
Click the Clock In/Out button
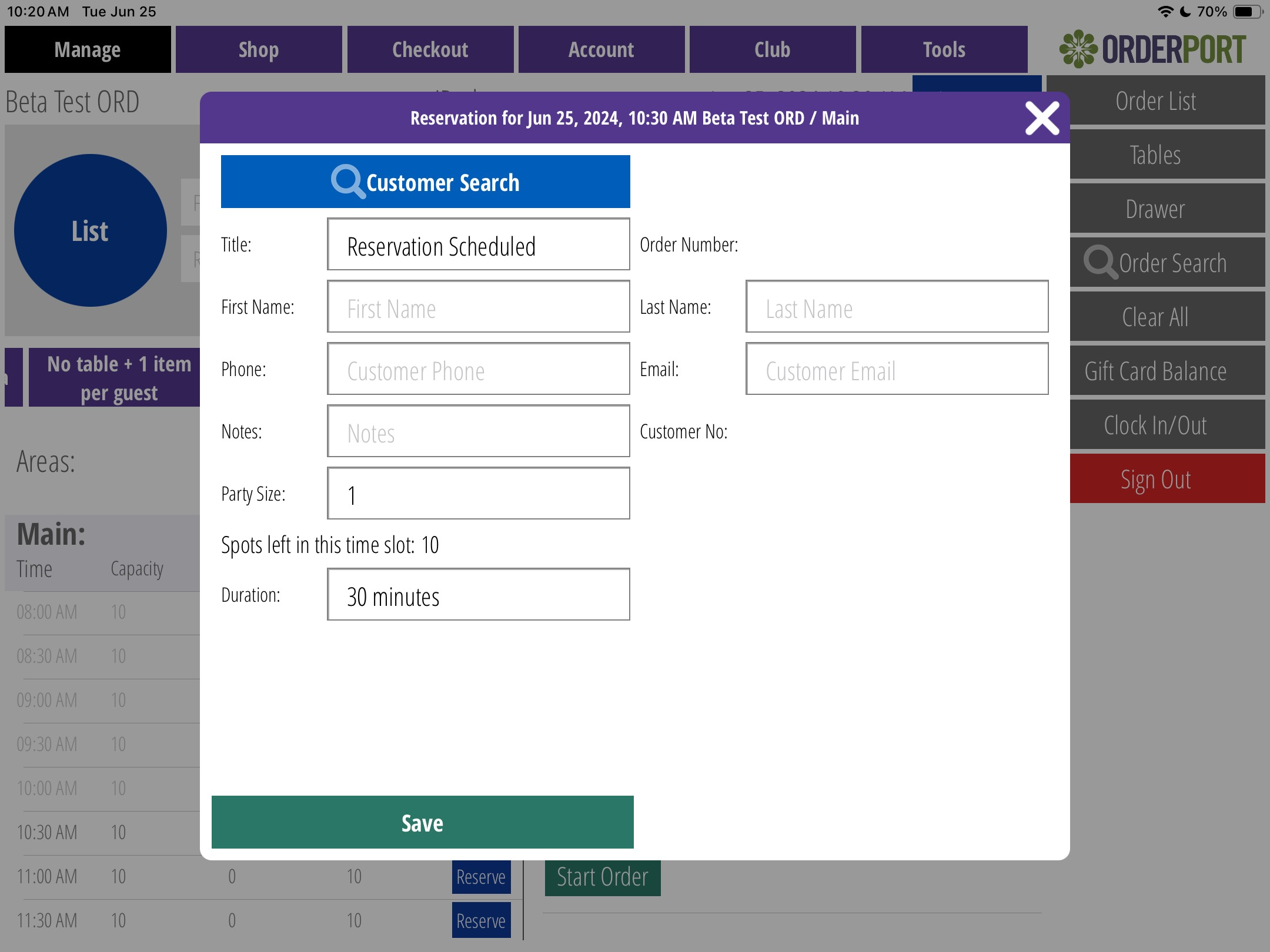point(1155,425)
